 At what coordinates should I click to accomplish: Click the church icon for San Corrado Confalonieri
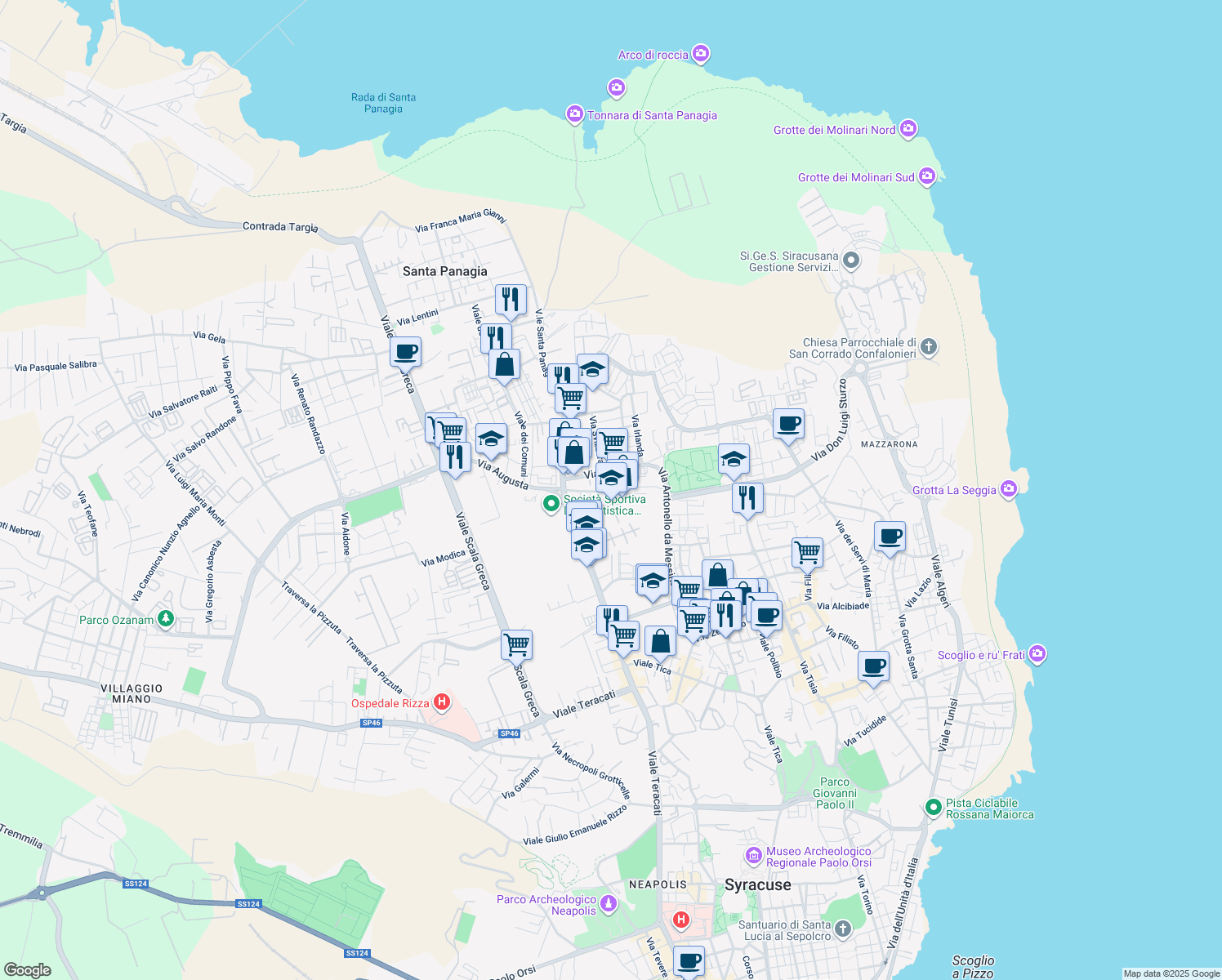(928, 347)
